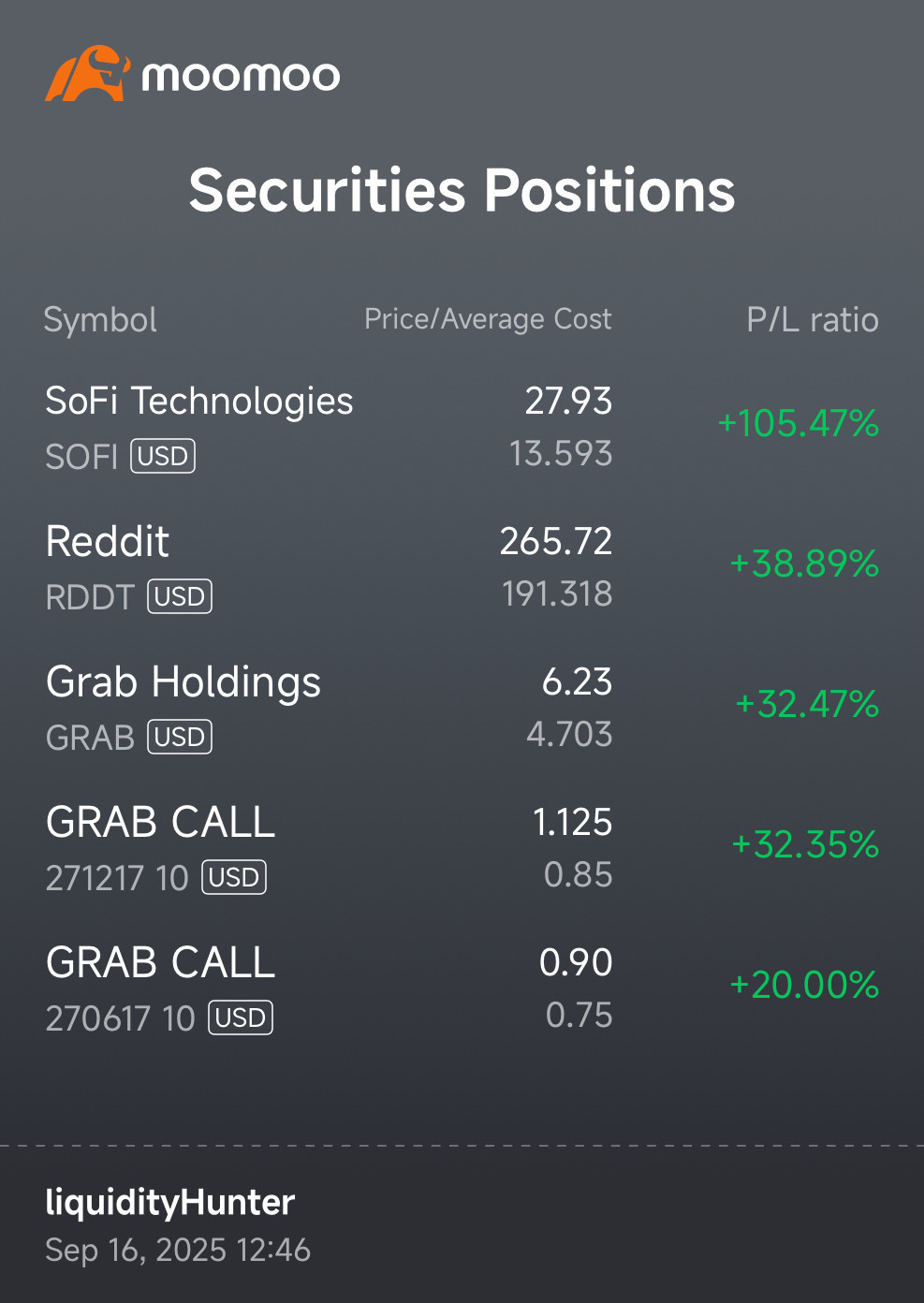The width and height of the screenshot is (924, 1303).
Task: Click the Symbol column header
Action: click(x=100, y=321)
